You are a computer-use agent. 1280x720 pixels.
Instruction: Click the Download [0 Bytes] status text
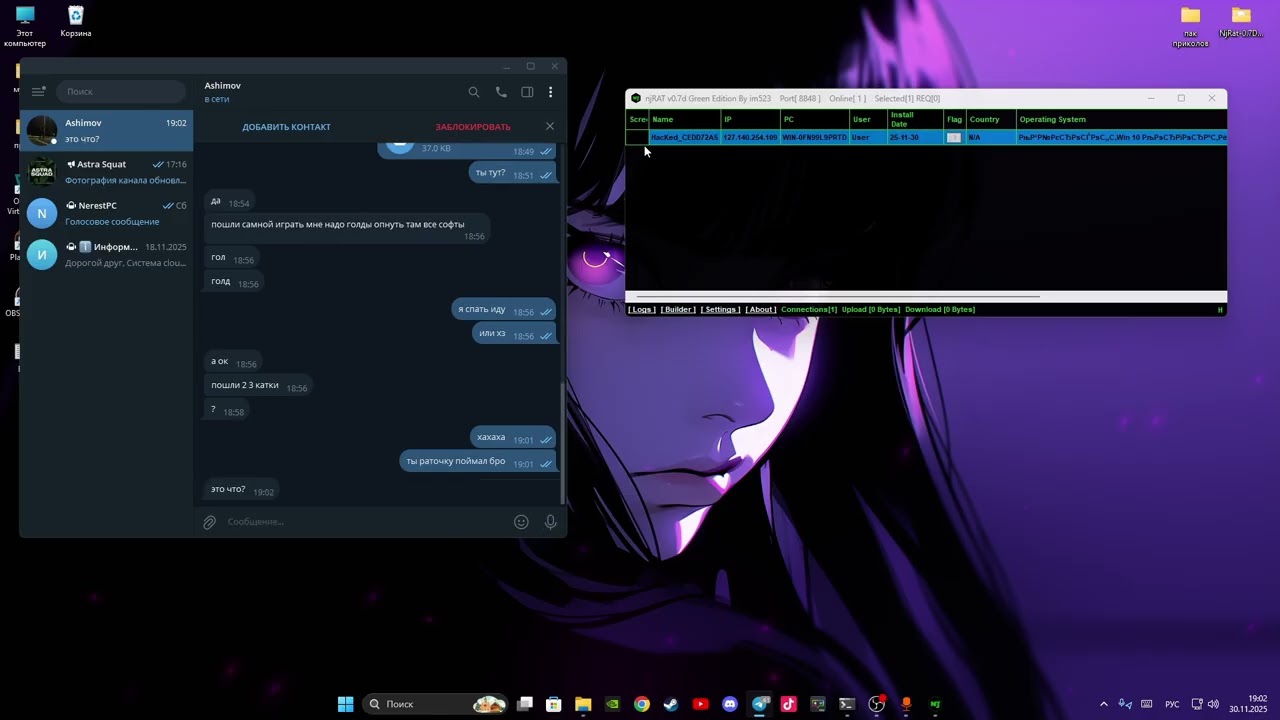pos(940,310)
